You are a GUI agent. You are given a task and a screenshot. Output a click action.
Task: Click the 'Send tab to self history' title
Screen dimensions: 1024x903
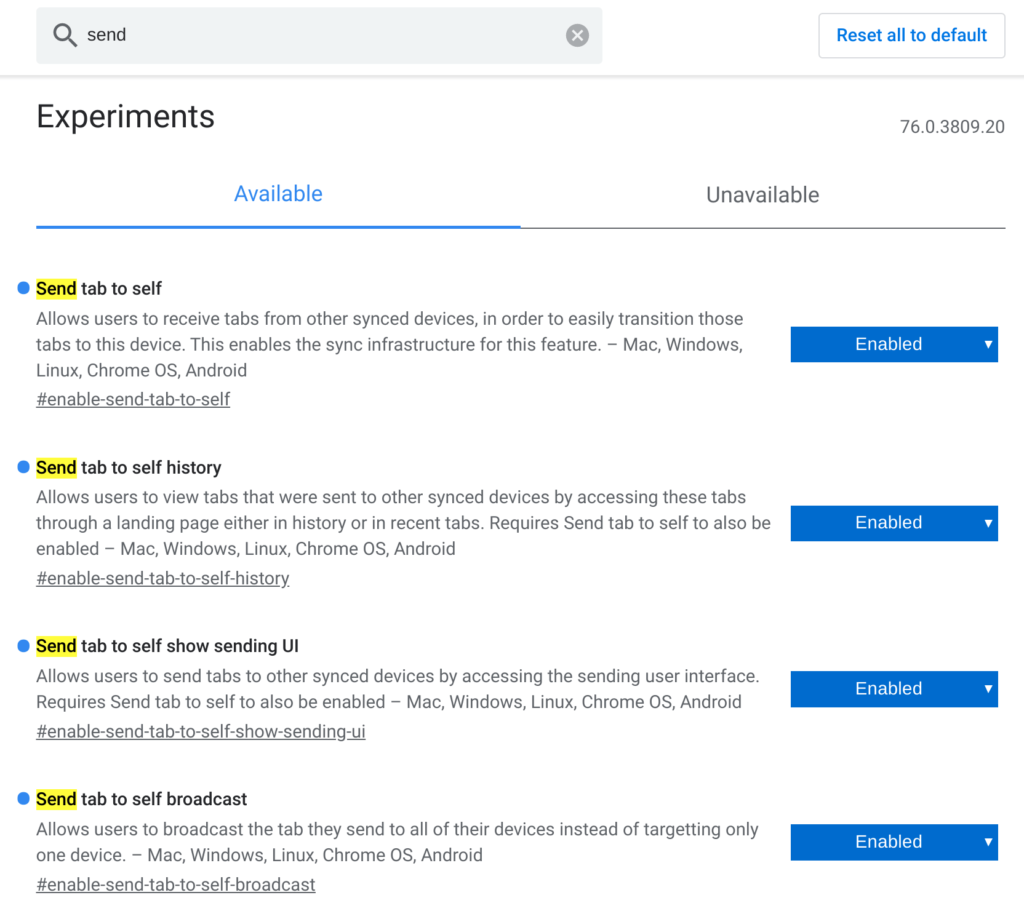tap(129, 467)
